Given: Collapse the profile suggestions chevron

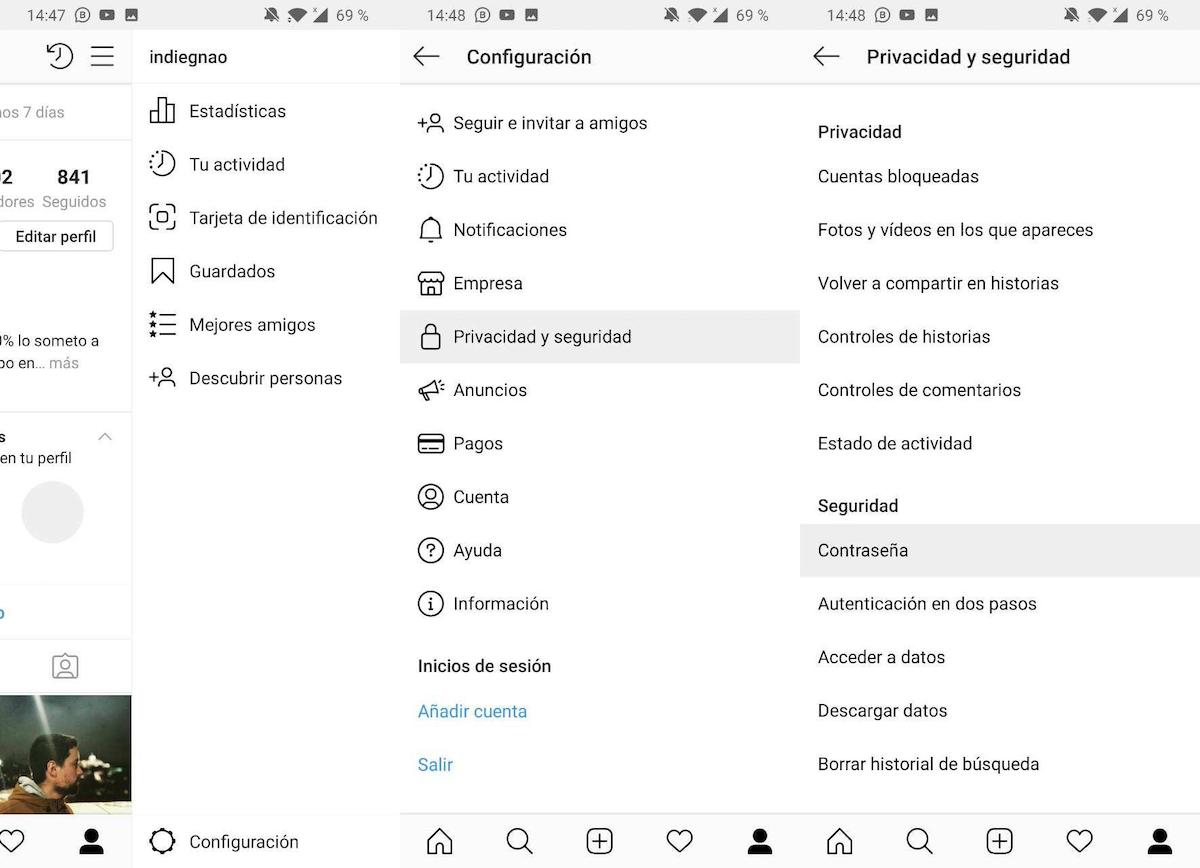Looking at the screenshot, I should tap(104, 437).
